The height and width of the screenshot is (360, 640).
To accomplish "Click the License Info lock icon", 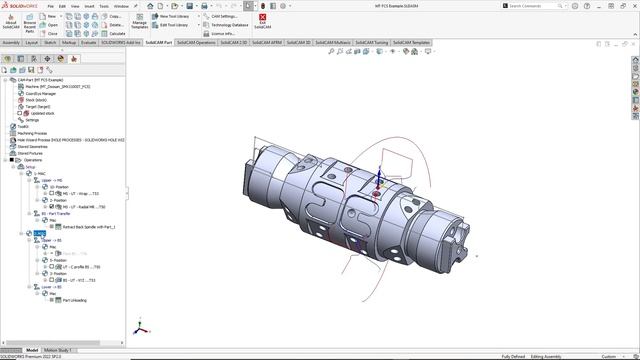I will pyautogui.click(x=206, y=34).
